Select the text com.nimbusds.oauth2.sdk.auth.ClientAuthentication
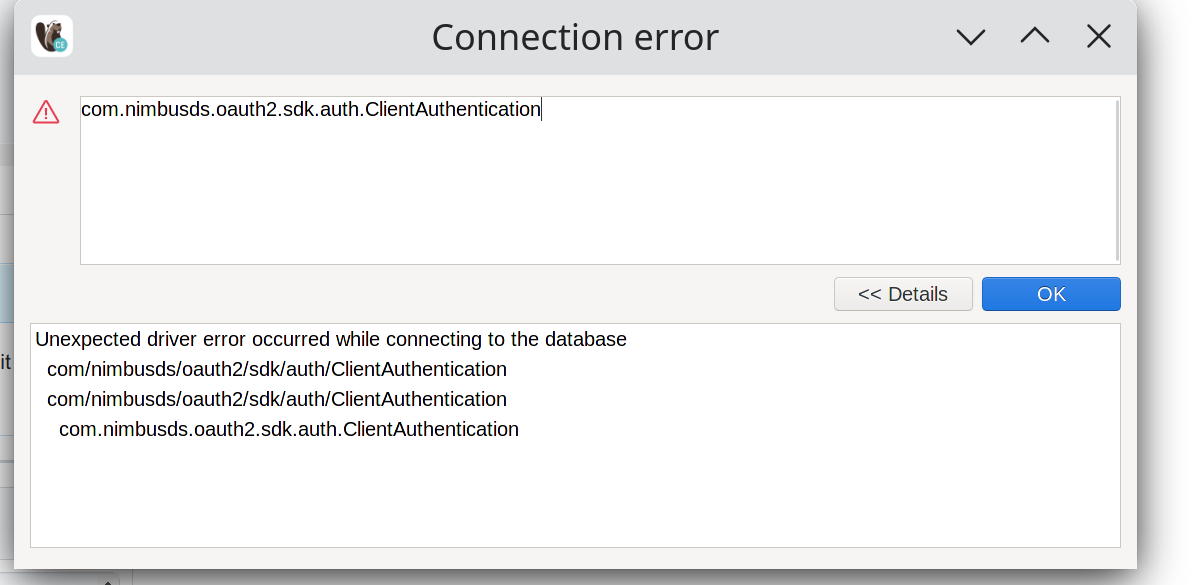 (310, 109)
